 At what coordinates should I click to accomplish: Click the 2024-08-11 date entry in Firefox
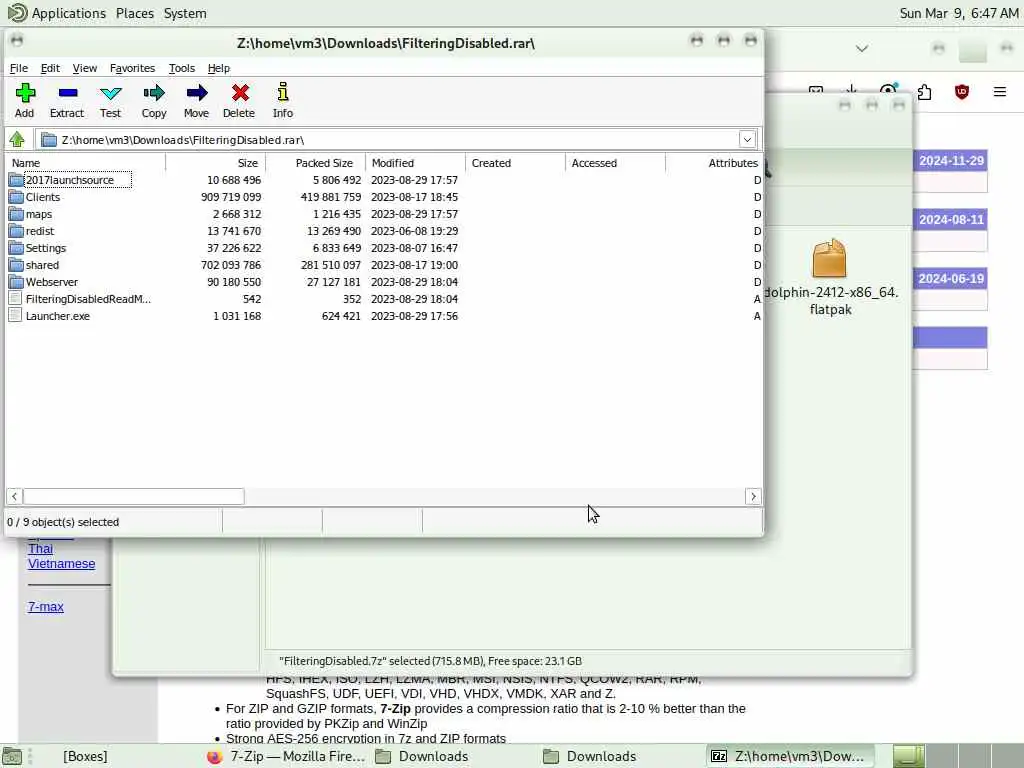click(x=951, y=219)
